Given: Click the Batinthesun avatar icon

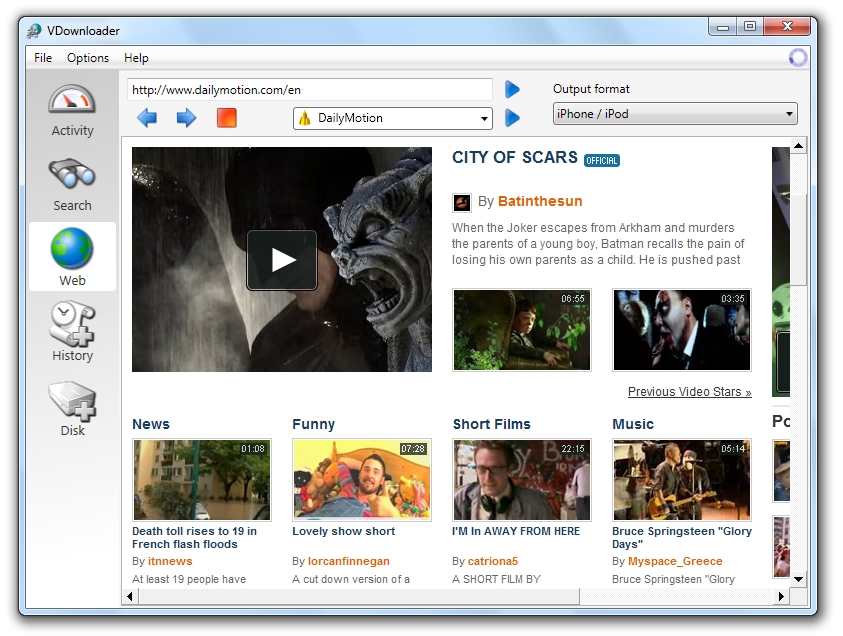Looking at the screenshot, I should coord(462,203).
